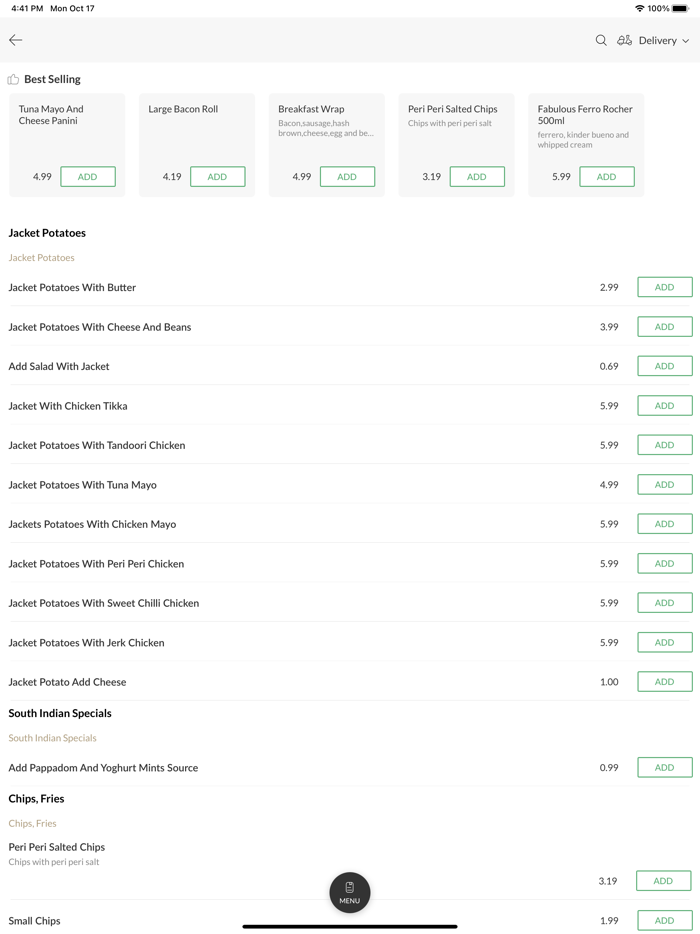Add Jacket Potatoes With Peri Peri Chicken
This screenshot has width=700, height=934.
click(665, 563)
